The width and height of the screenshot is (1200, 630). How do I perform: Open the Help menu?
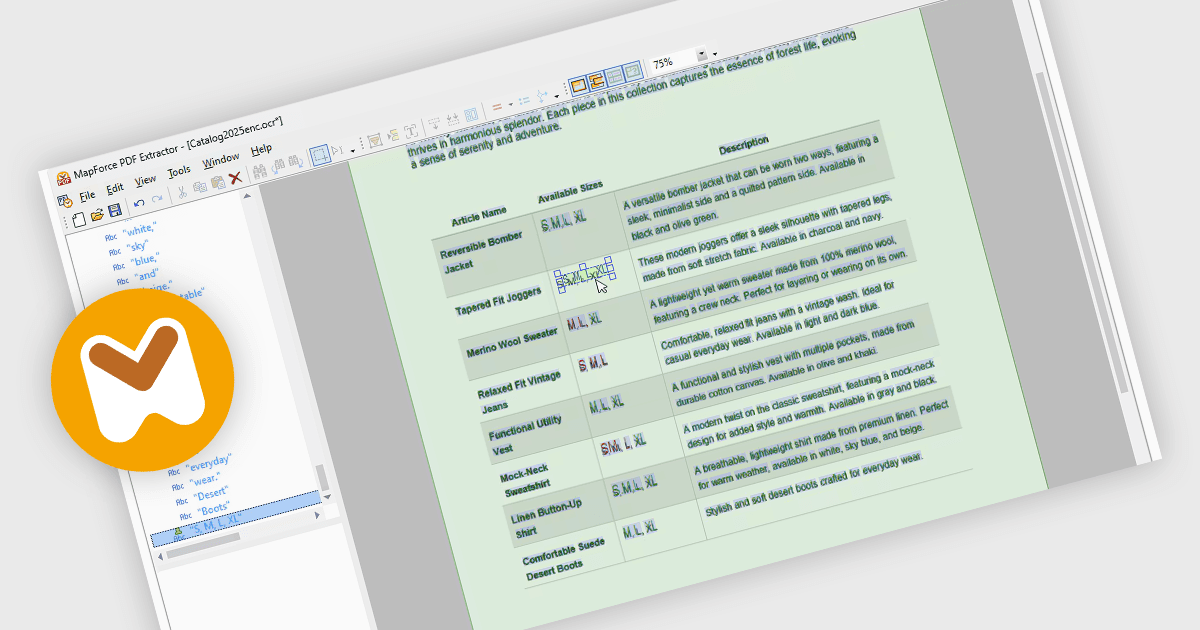pos(261,149)
